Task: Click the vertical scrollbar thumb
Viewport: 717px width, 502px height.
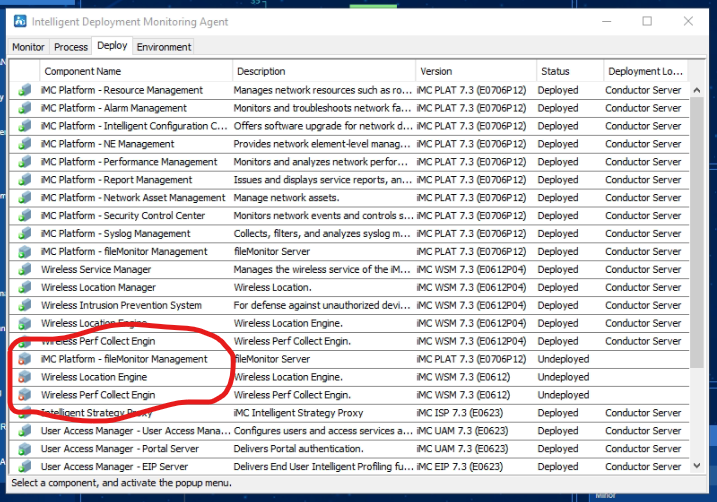Action: pyautogui.click(x=696, y=232)
